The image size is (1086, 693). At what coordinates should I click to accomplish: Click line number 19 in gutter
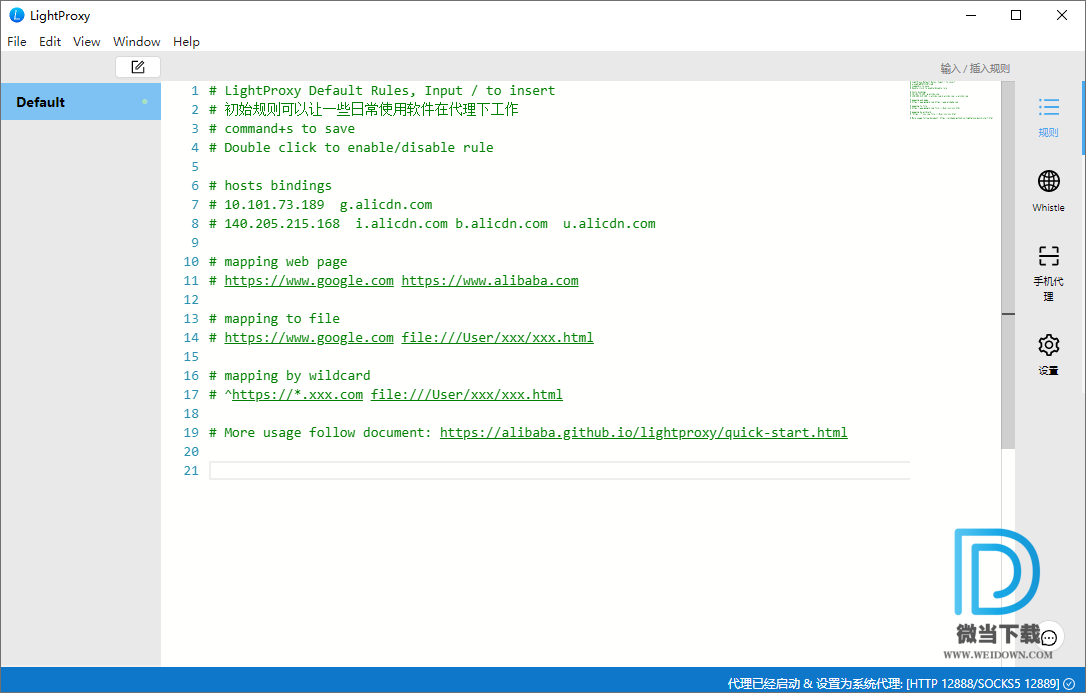tap(191, 433)
